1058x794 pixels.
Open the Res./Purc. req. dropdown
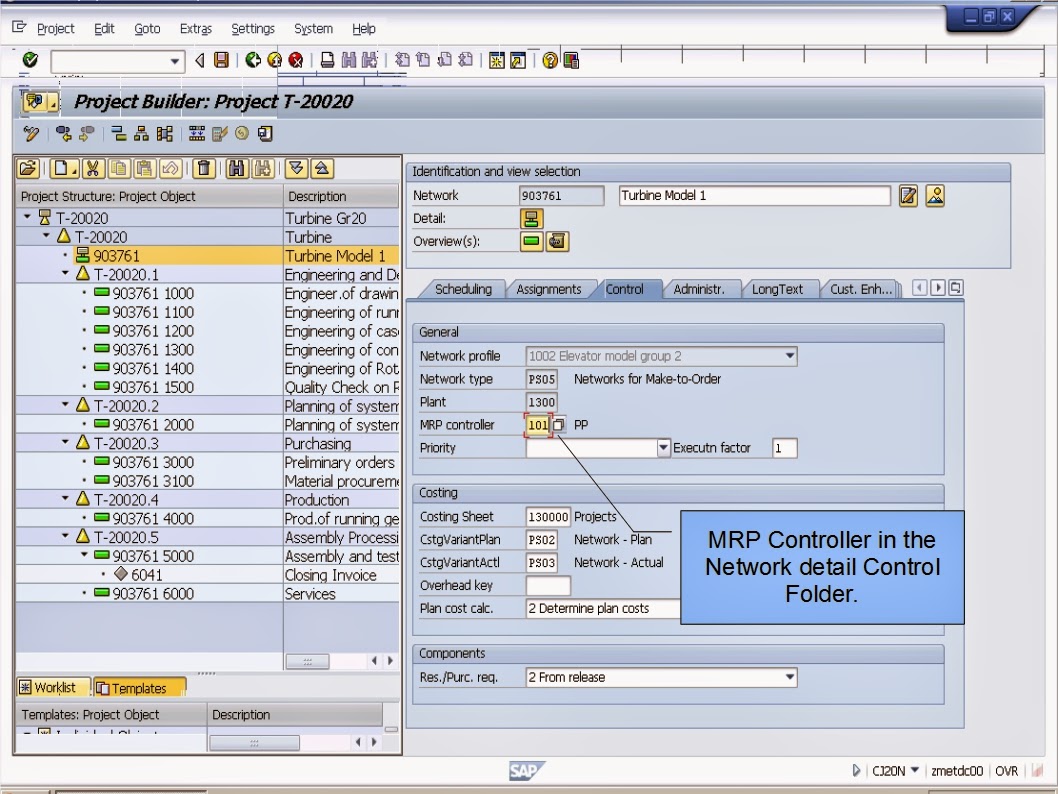click(791, 677)
